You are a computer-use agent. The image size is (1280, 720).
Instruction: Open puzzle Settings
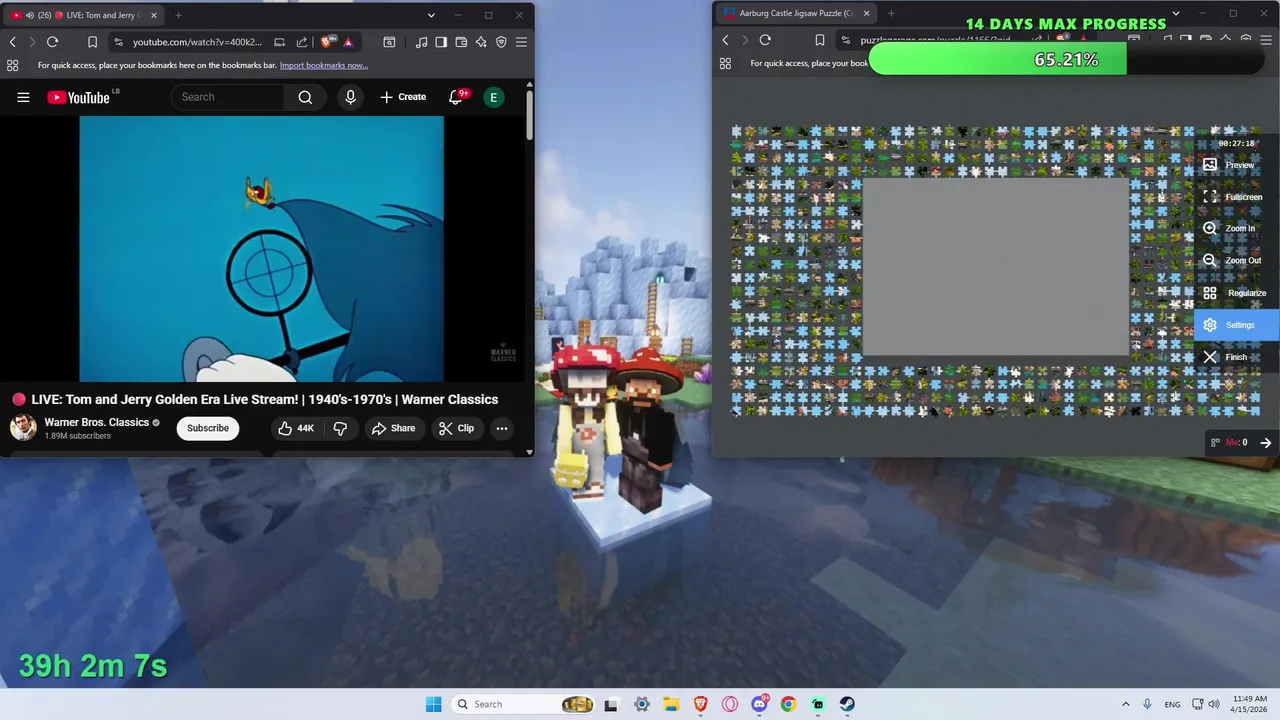click(1237, 325)
